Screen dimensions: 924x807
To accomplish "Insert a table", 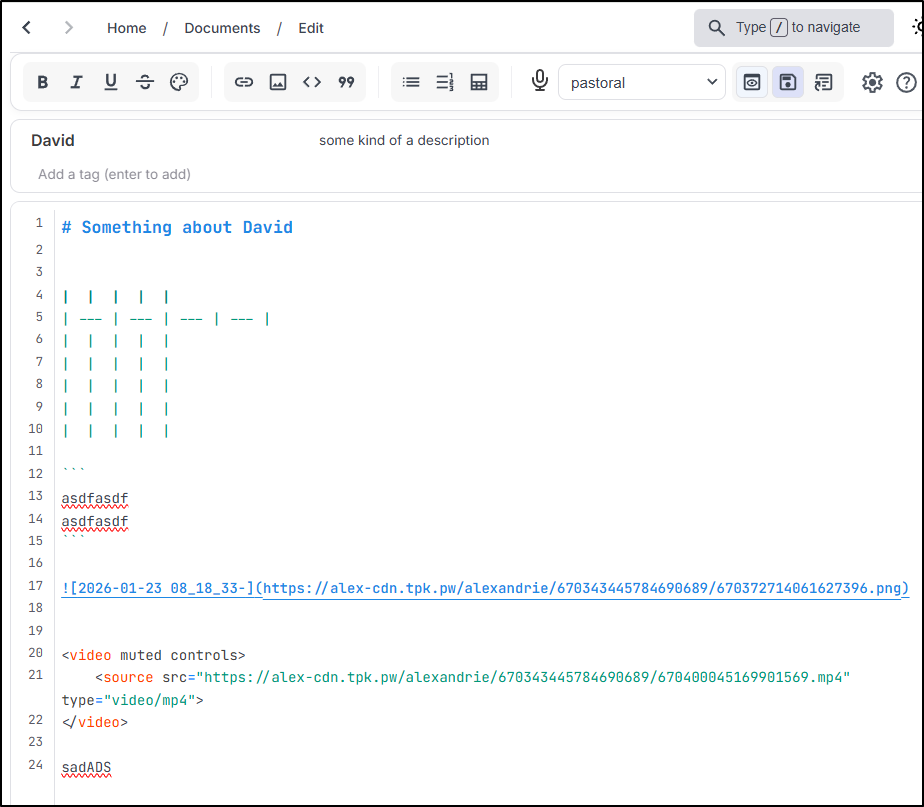I will (479, 82).
